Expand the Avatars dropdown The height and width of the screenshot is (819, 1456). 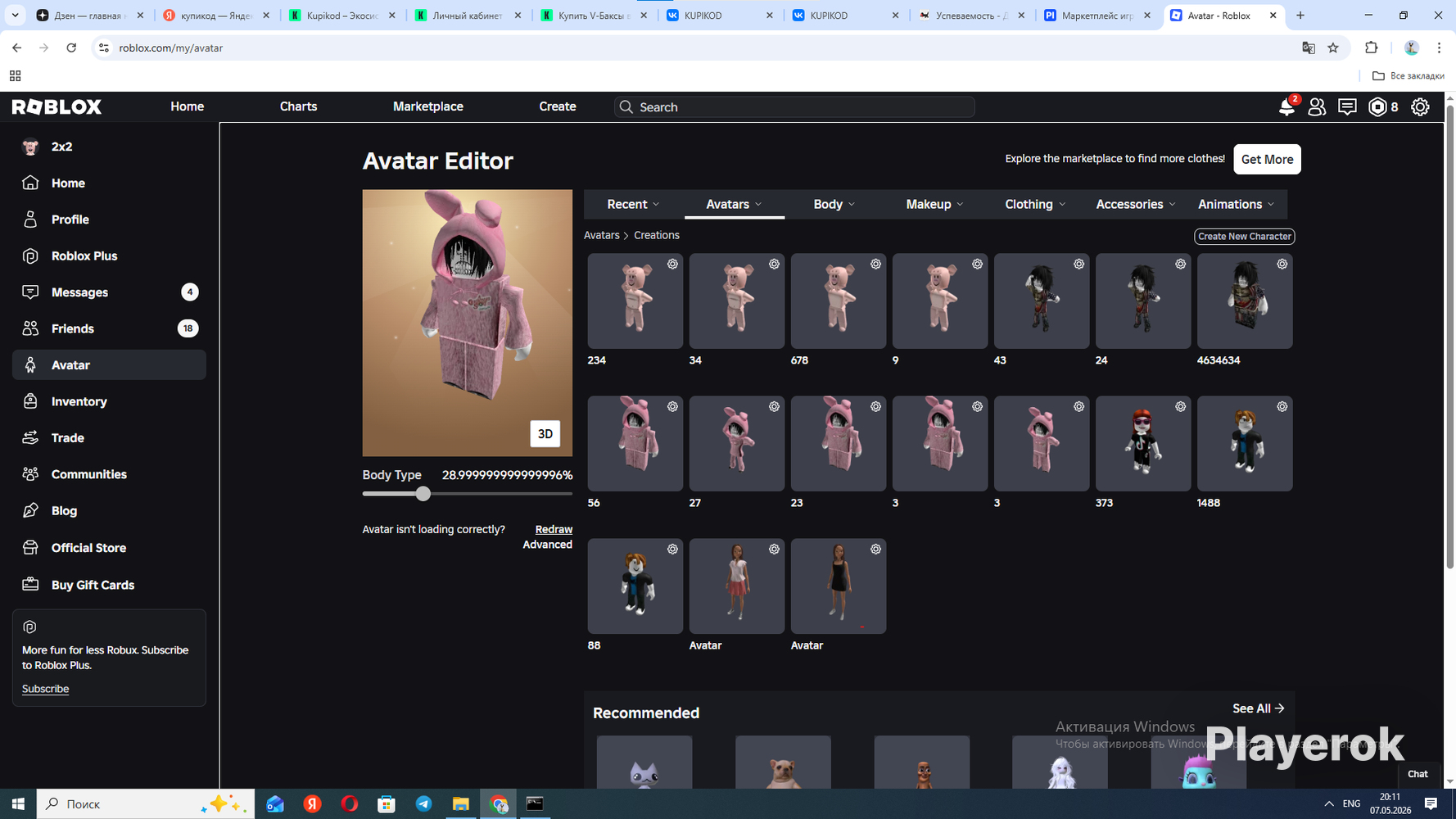pos(734,205)
